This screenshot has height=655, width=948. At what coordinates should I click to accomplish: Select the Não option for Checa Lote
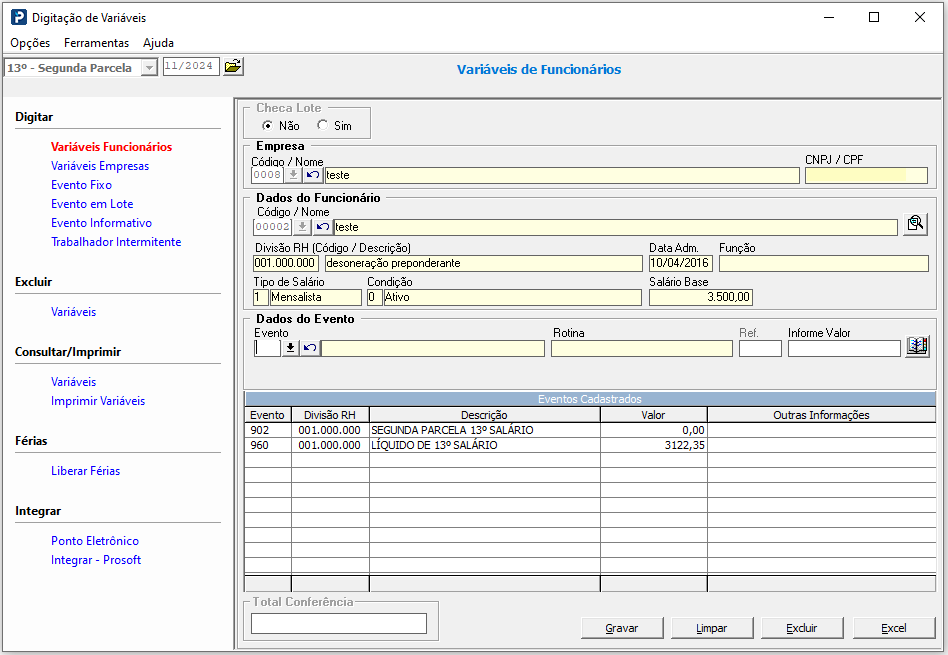(x=268, y=126)
